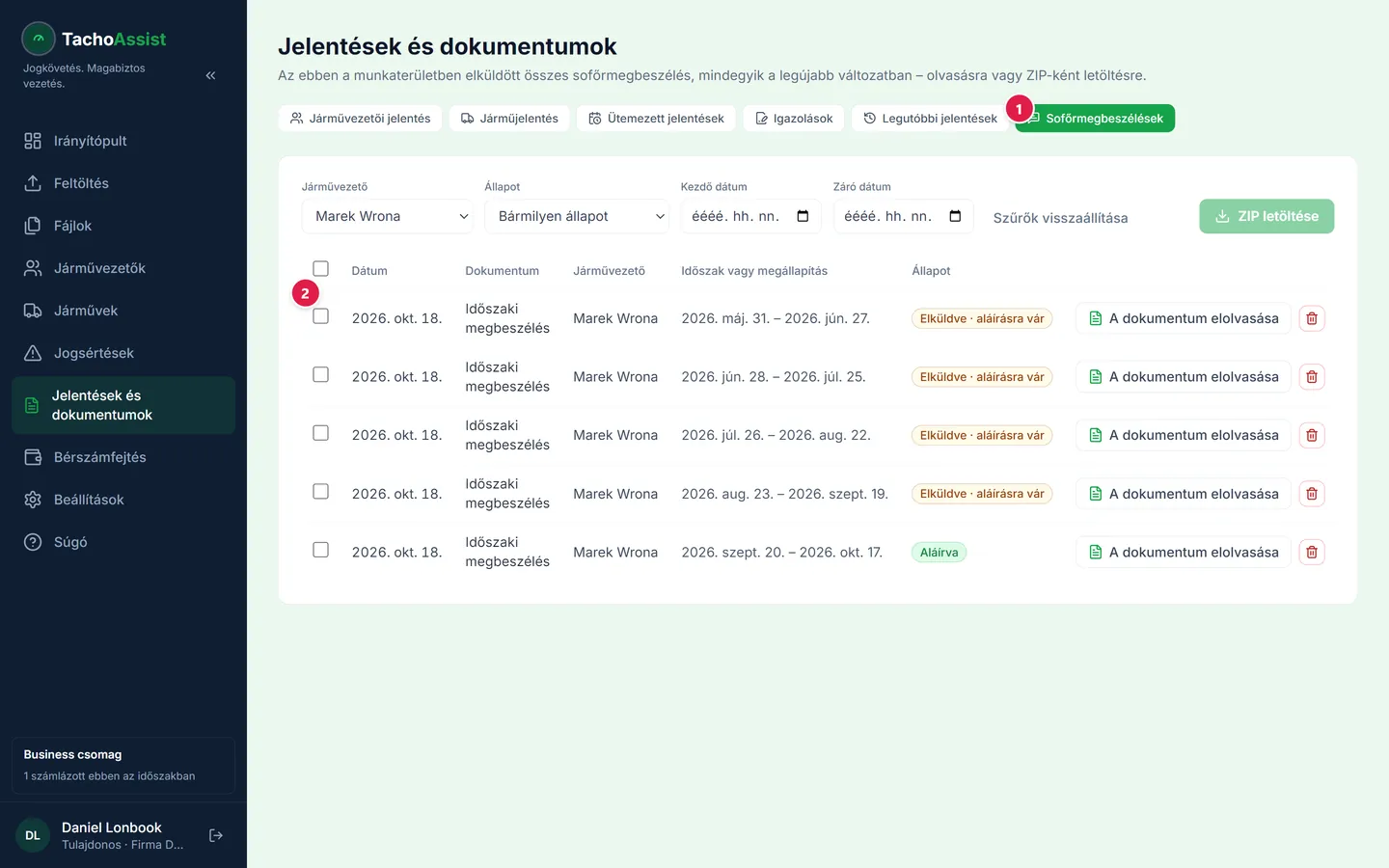Navigate to Járművezetők
The image size is (1389, 868).
(x=123, y=268)
